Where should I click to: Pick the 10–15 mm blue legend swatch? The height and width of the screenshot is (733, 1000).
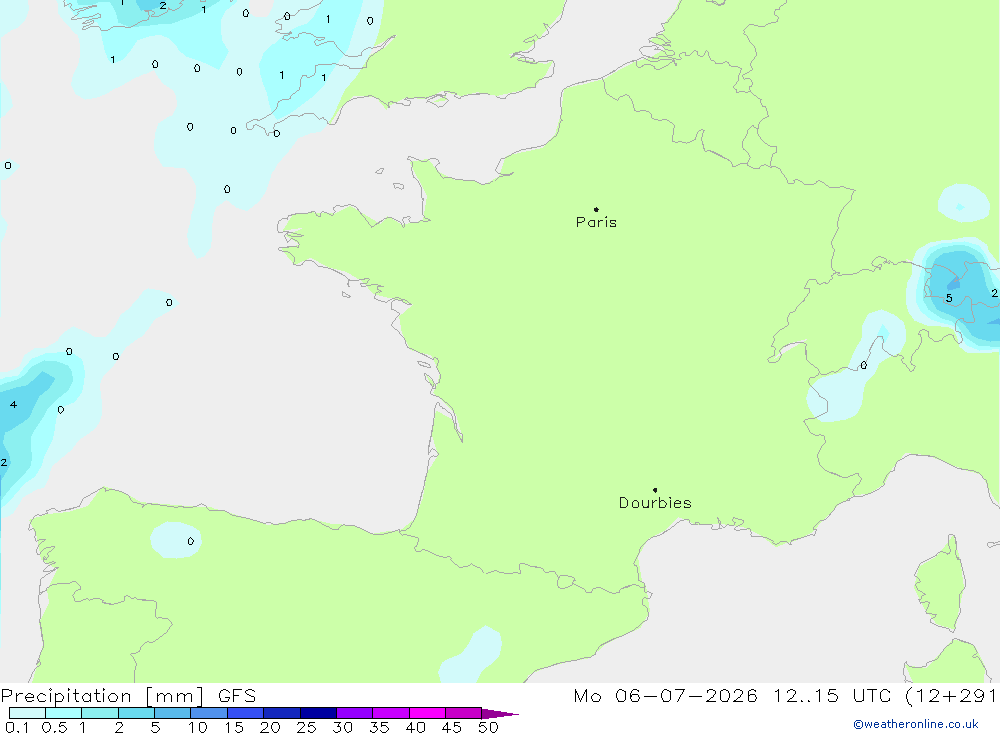[x=209, y=713]
